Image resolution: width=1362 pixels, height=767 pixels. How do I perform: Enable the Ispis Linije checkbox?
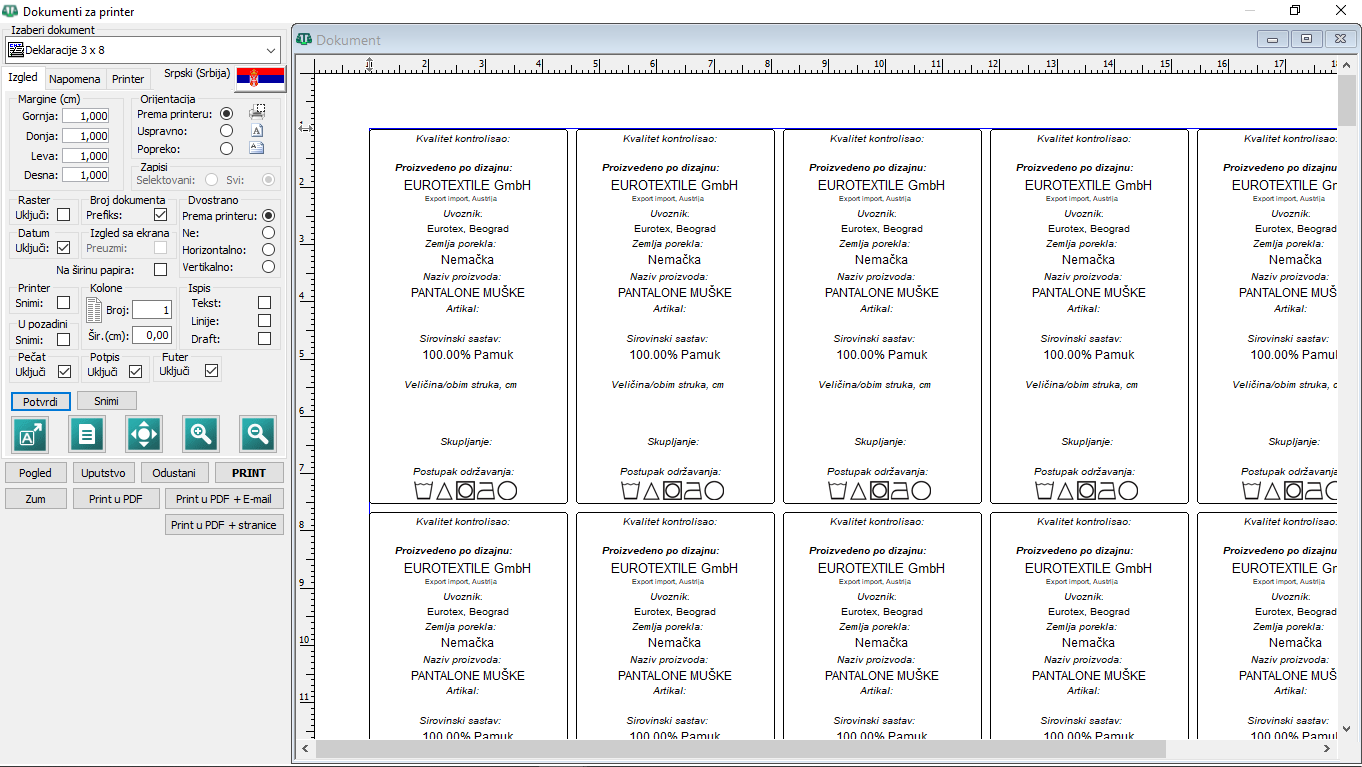[264, 321]
